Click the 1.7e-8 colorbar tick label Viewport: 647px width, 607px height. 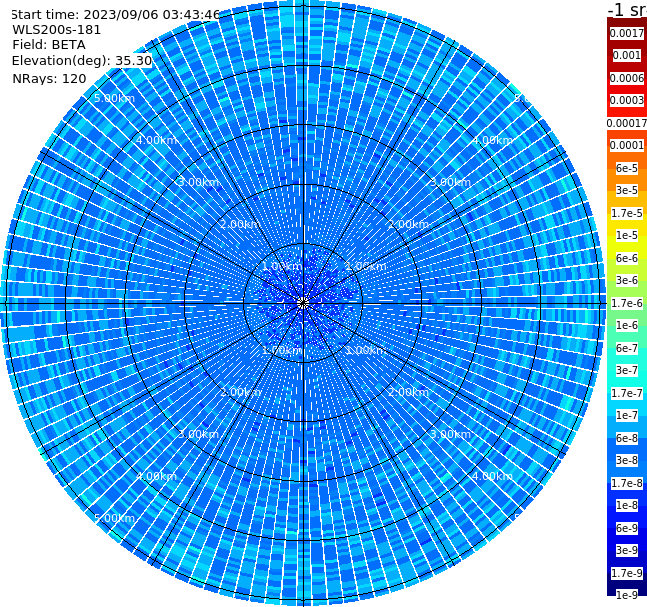(626, 483)
